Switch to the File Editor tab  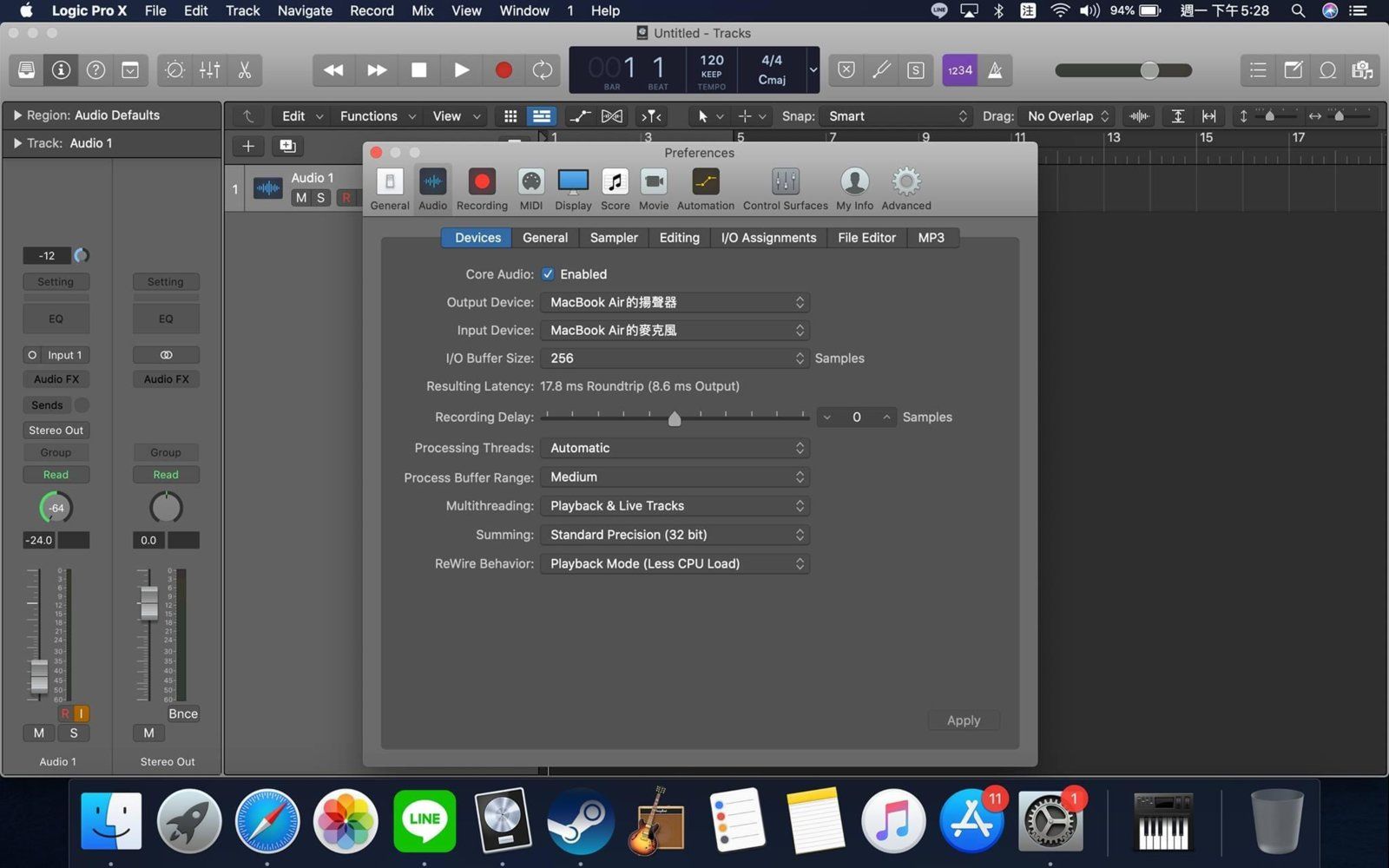(866, 238)
